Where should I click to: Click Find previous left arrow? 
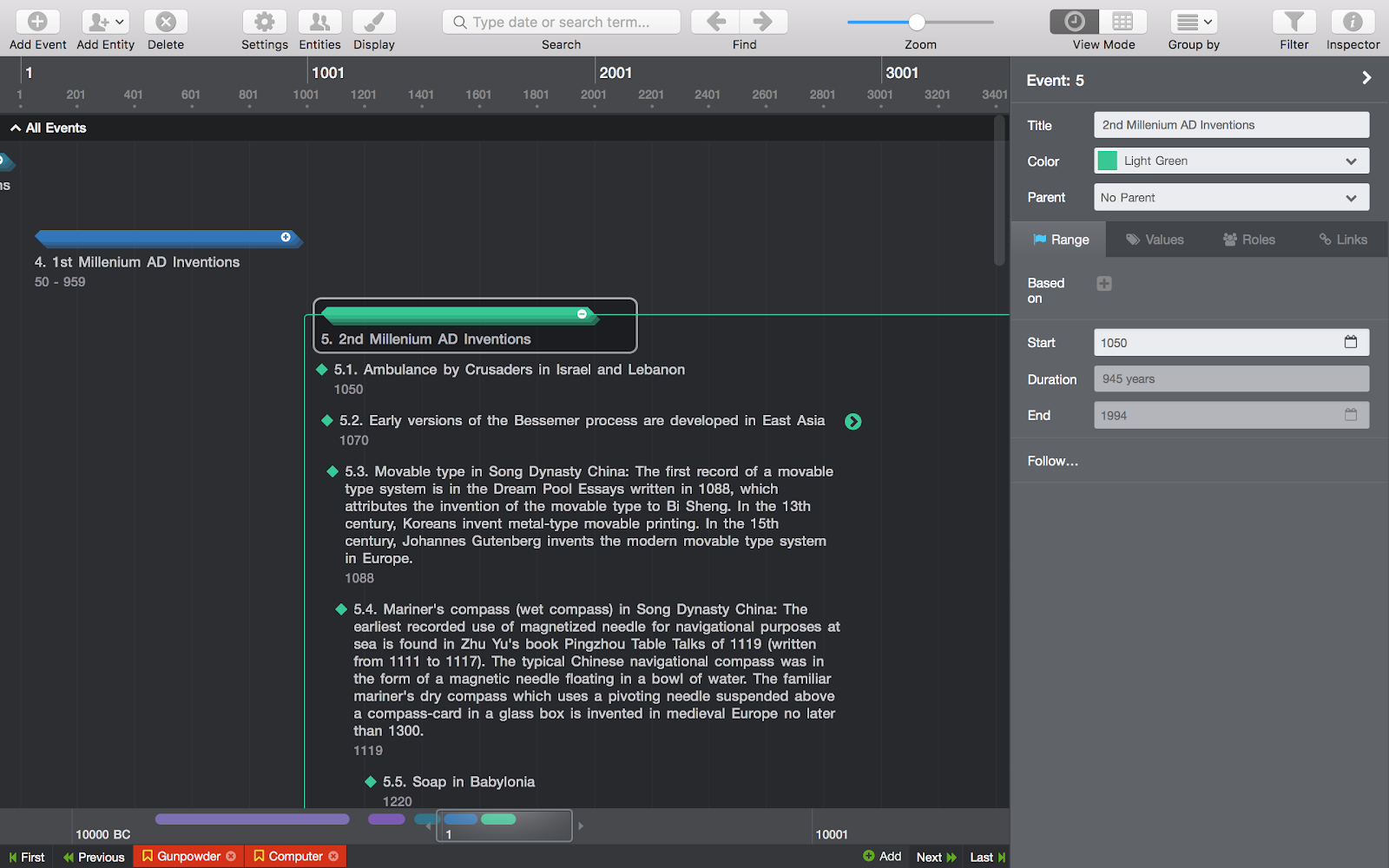[x=715, y=22]
